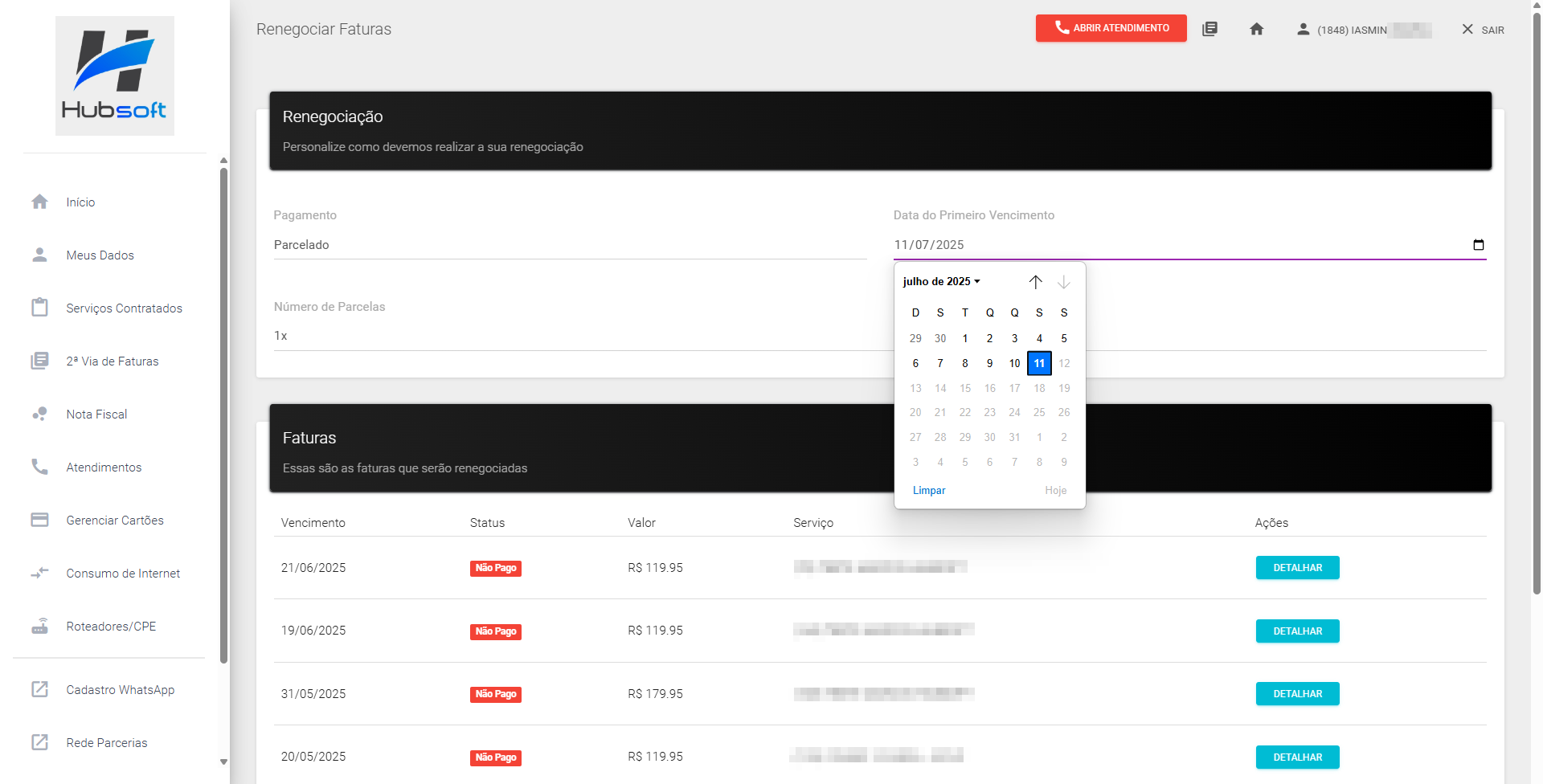The width and height of the screenshot is (1543, 784).
Task: Click DETALHAR for invoice 31/05/2025
Action: [1297, 694]
